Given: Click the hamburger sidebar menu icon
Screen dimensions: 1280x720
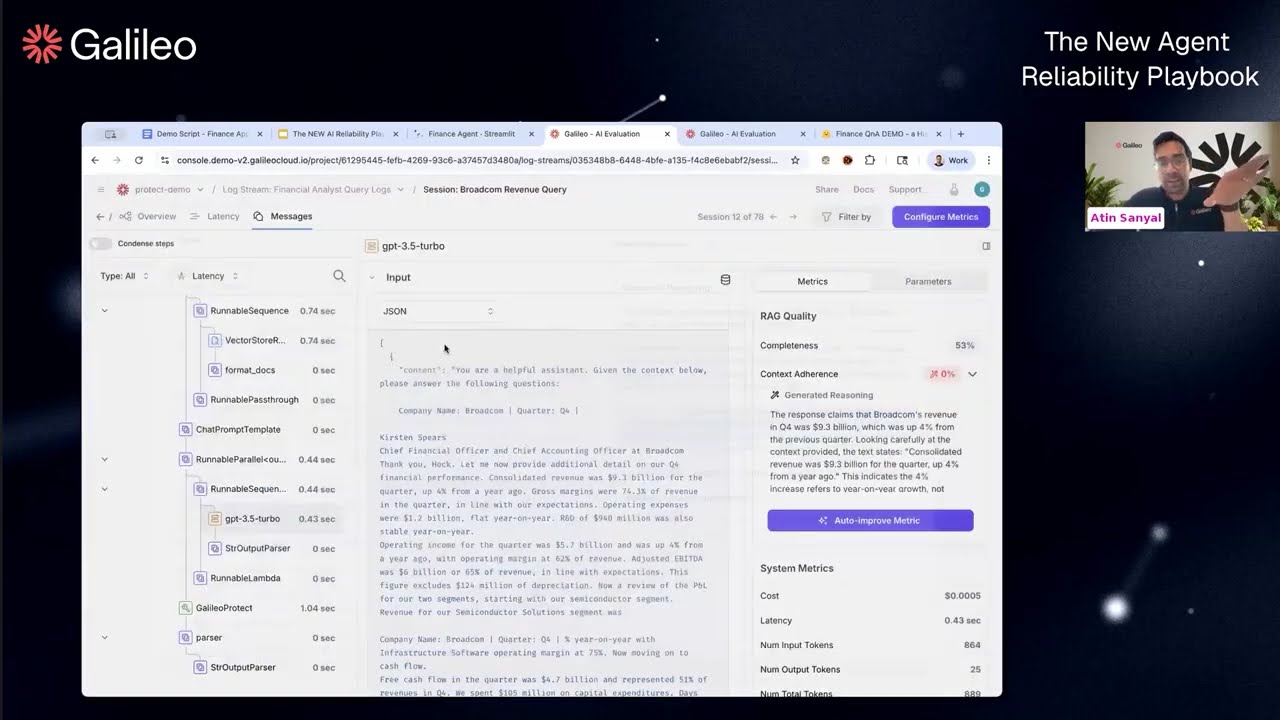Looking at the screenshot, I should (x=101, y=189).
